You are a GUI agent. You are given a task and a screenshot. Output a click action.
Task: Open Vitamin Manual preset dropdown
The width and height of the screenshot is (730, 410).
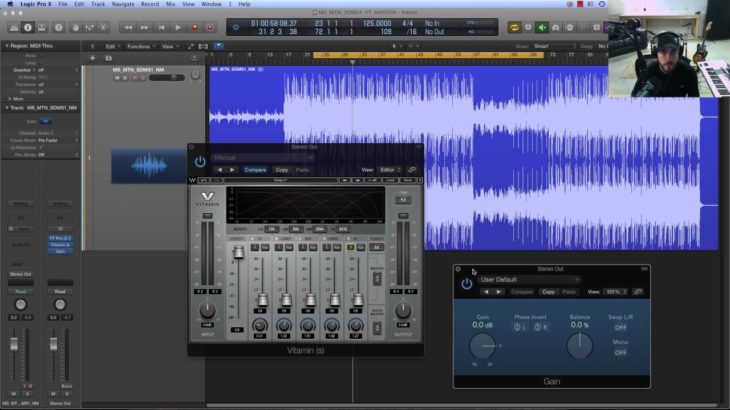click(x=262, y=157)
